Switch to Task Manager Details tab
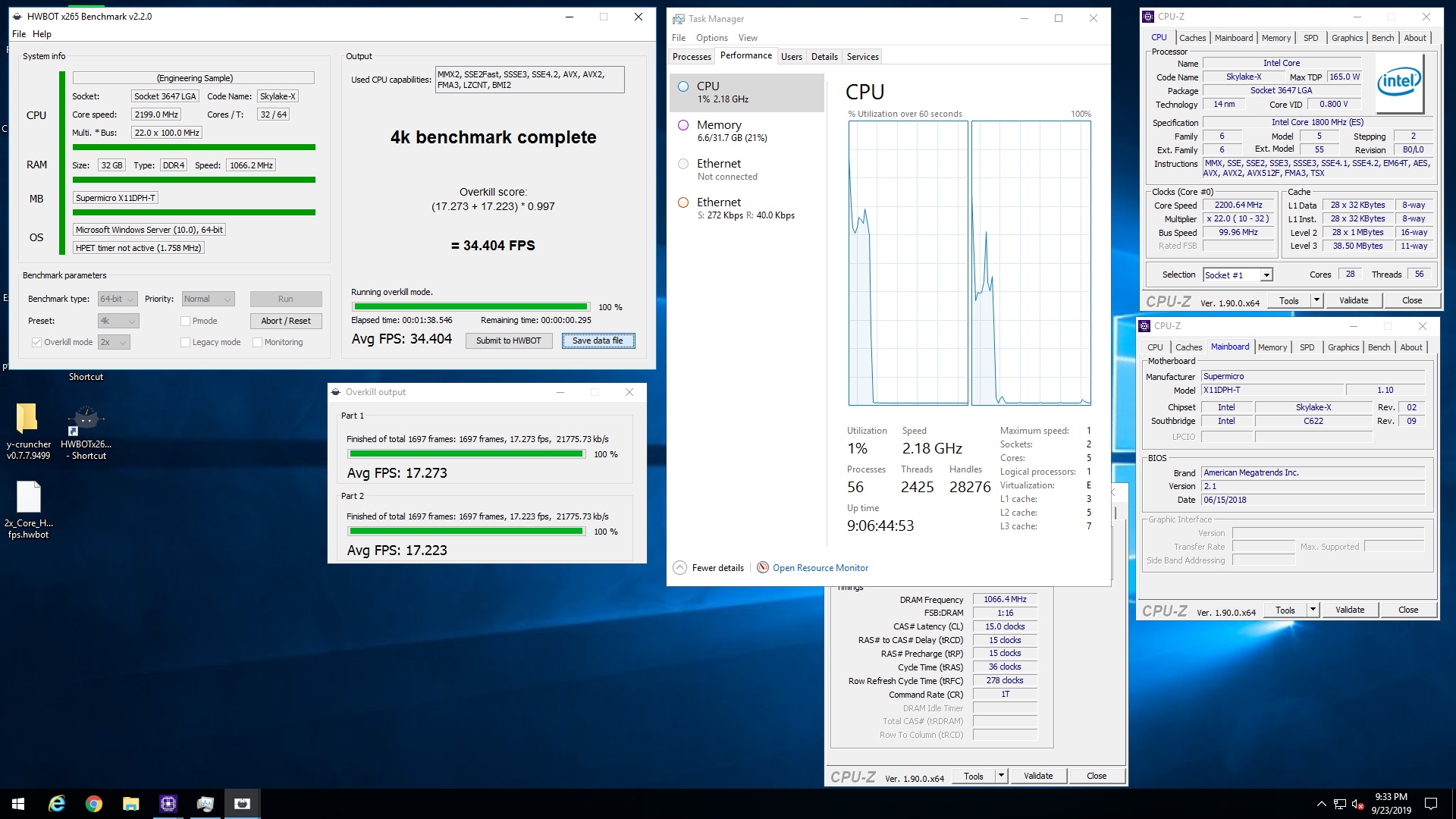Screen dimensions: 1456x819 pyautogui.click(x=824, y=57)
